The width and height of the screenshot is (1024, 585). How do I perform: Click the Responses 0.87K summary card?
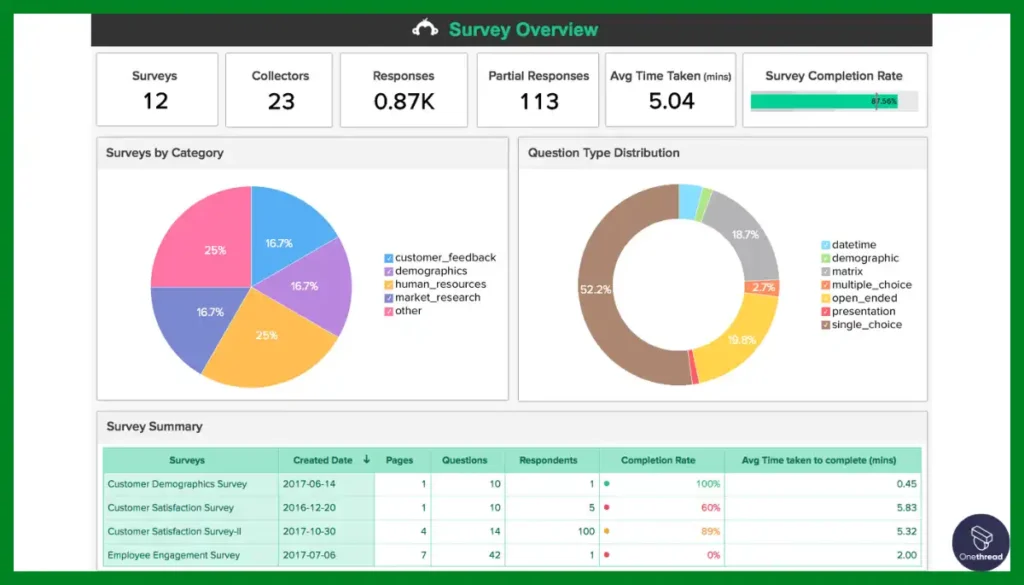tap(404, 90)
